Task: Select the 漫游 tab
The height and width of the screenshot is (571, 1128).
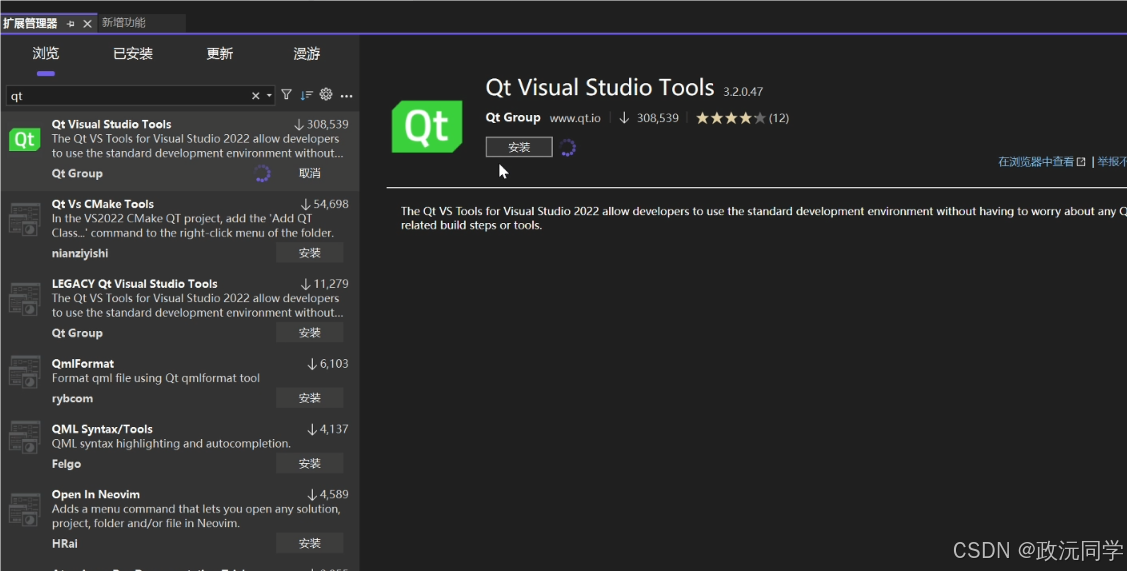Action: coord(306,54)
